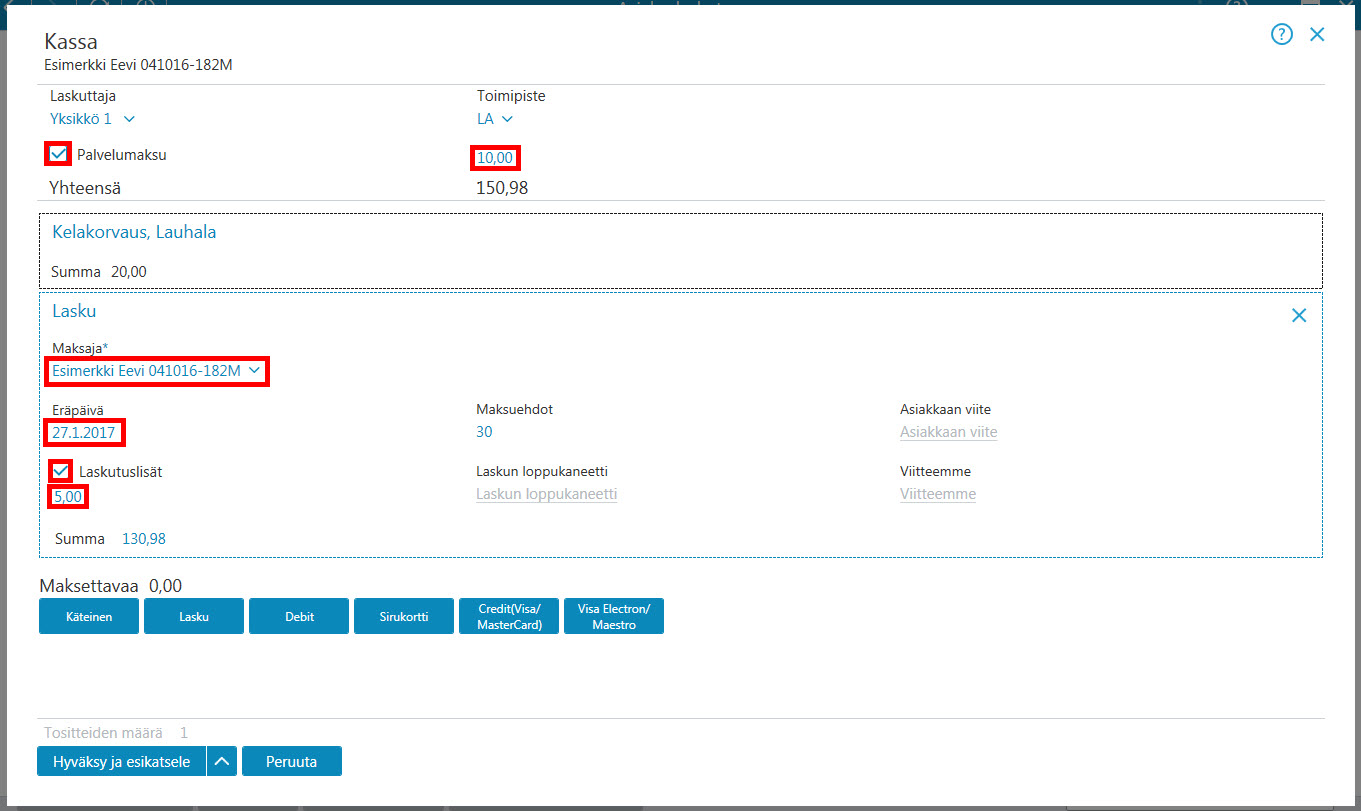Open the Toimipiste LA dropdown
This screenshot has height=811, width=1361.
[x=495, y=119]
